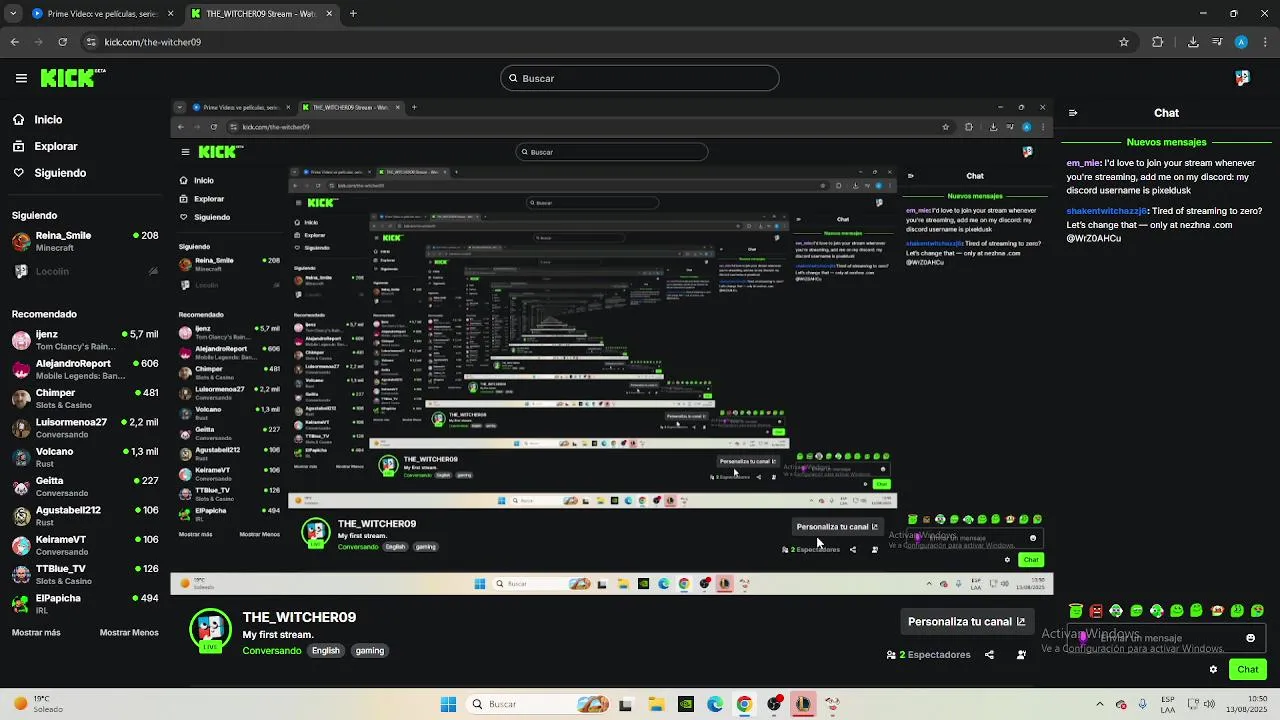This screenshot has height=720, width=1280.
Task: Open the emoji picker in message box
Action: tap(1250, 638)
